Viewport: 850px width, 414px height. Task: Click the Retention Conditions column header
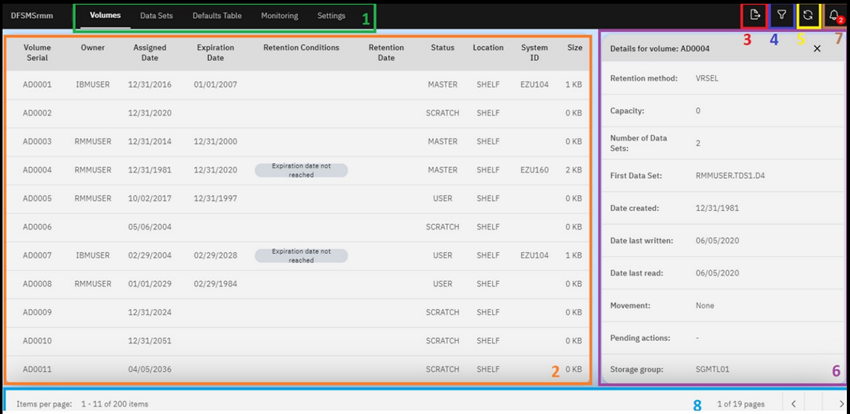(x=301, y=48)
